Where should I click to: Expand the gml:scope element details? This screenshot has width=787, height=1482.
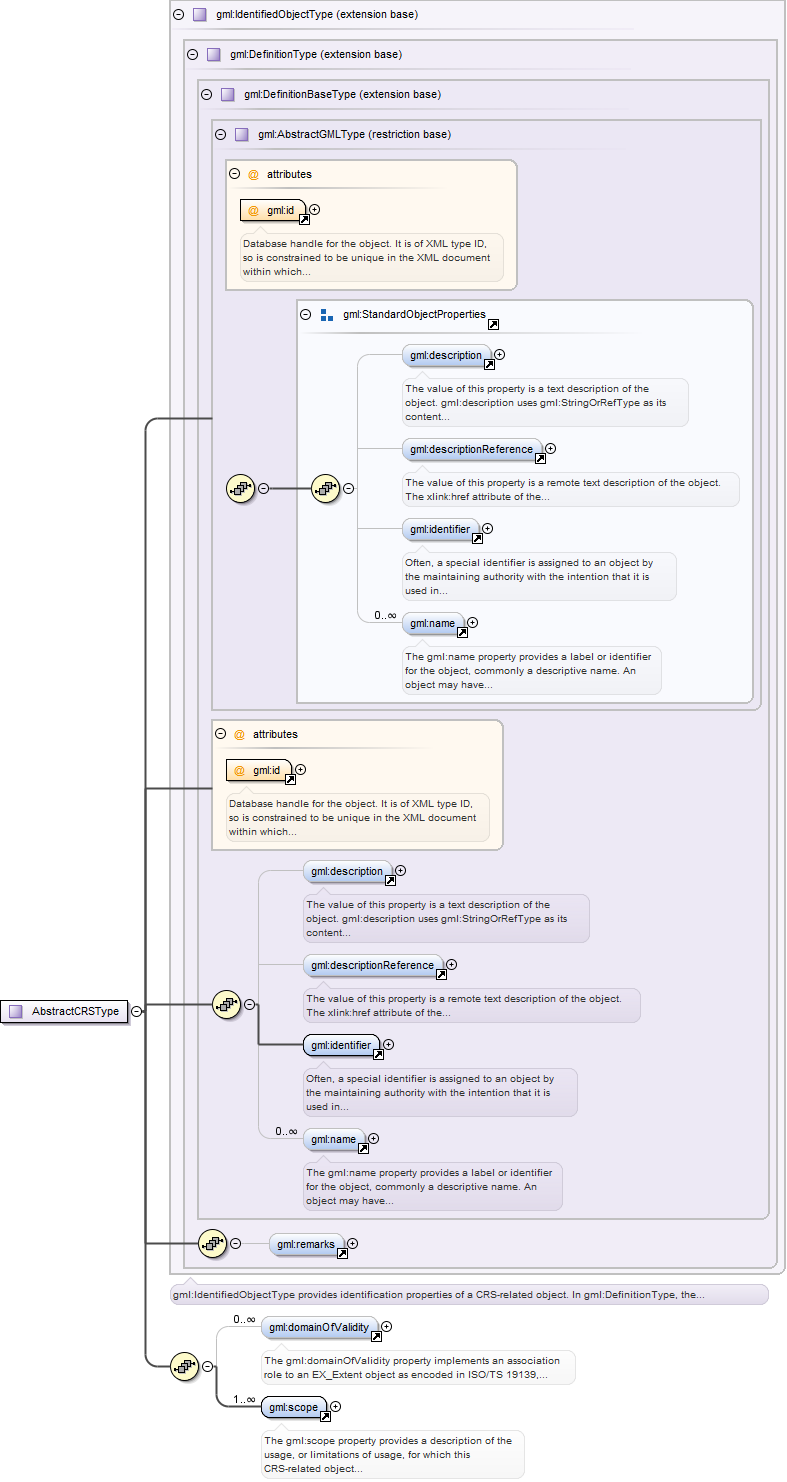[x=335, y=1406]
